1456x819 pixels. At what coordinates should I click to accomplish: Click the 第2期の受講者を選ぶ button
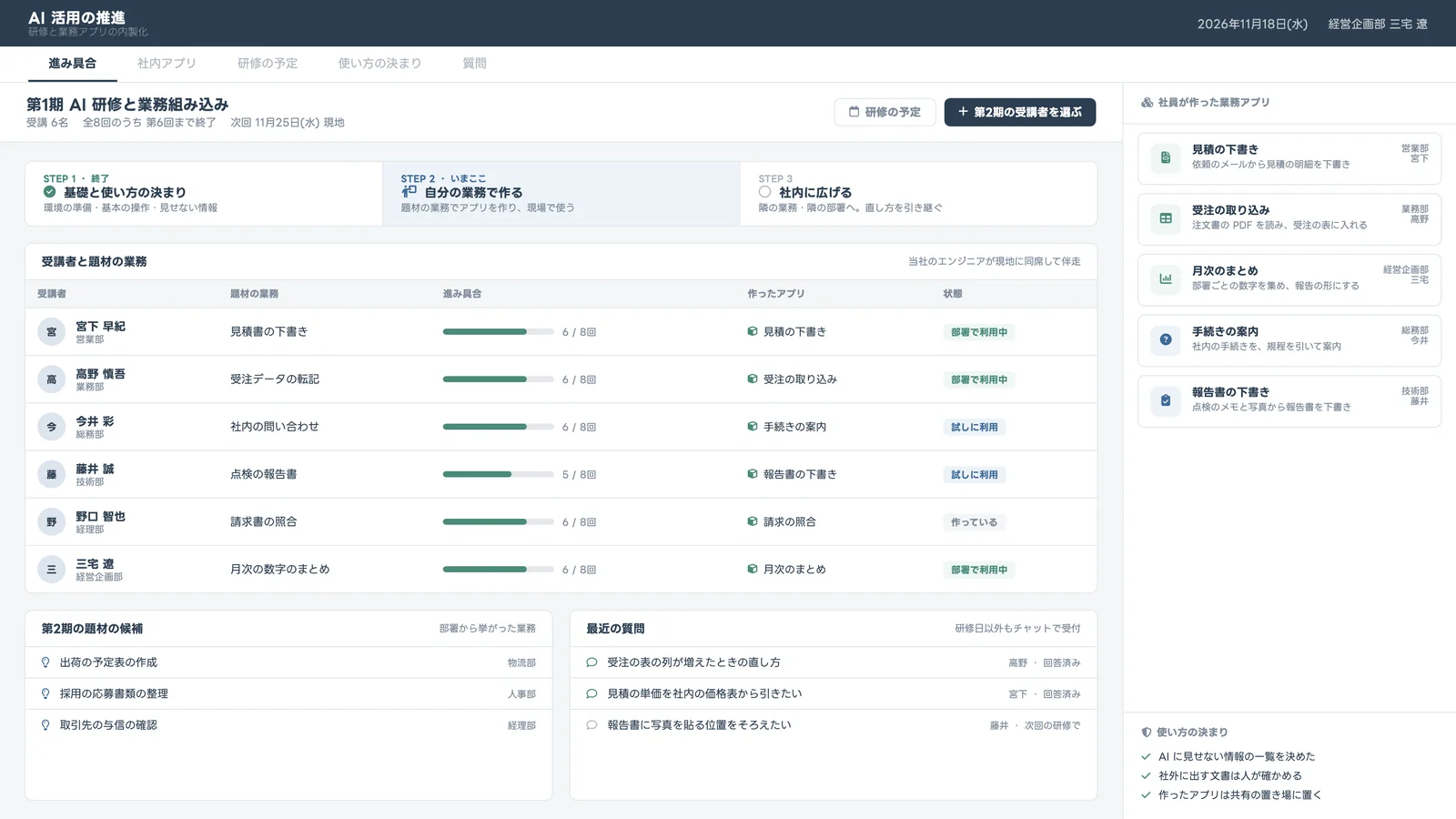pyautogui.click(x=1020, y=112)
